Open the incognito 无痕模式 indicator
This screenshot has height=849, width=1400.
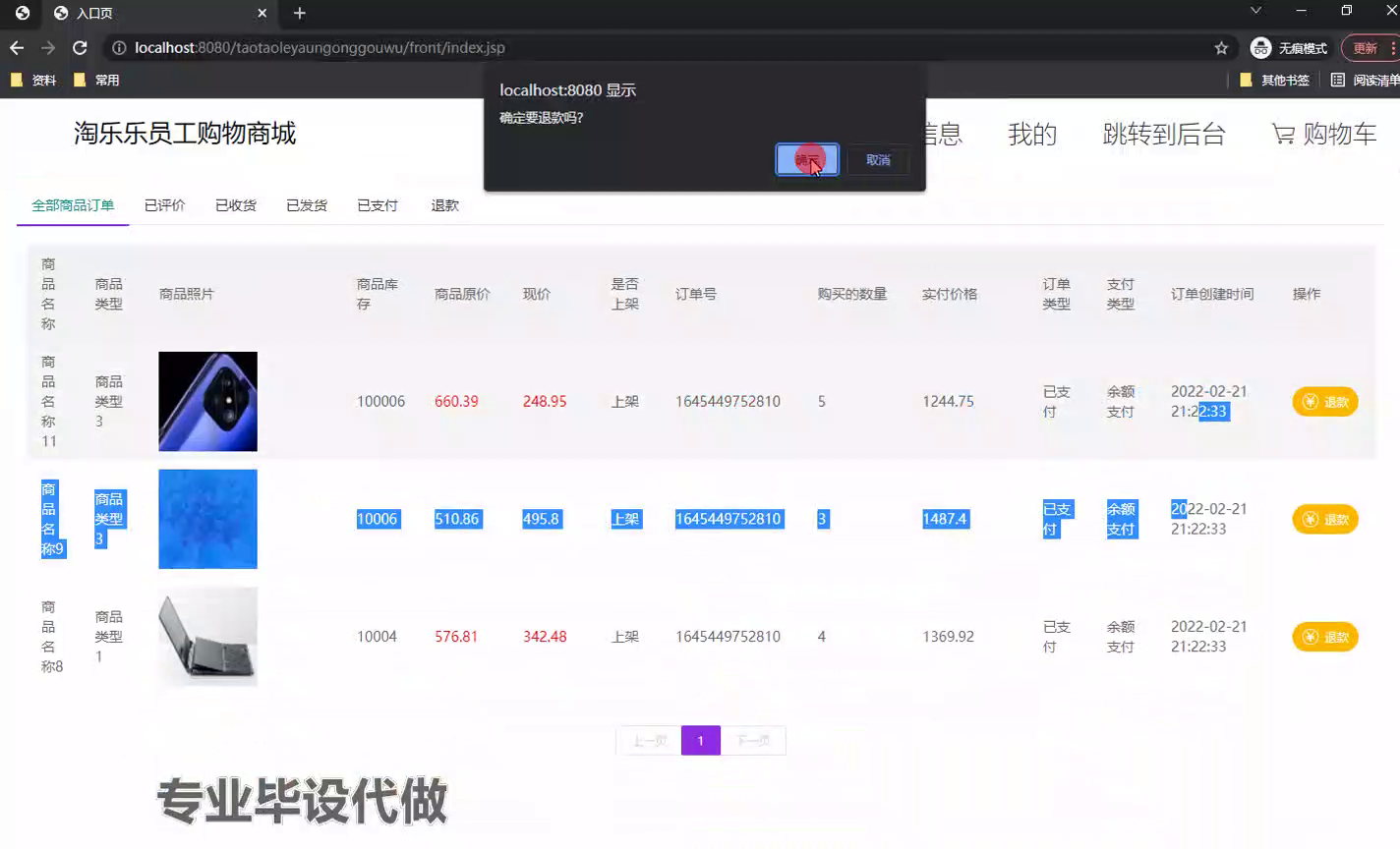coord(1288,47)
